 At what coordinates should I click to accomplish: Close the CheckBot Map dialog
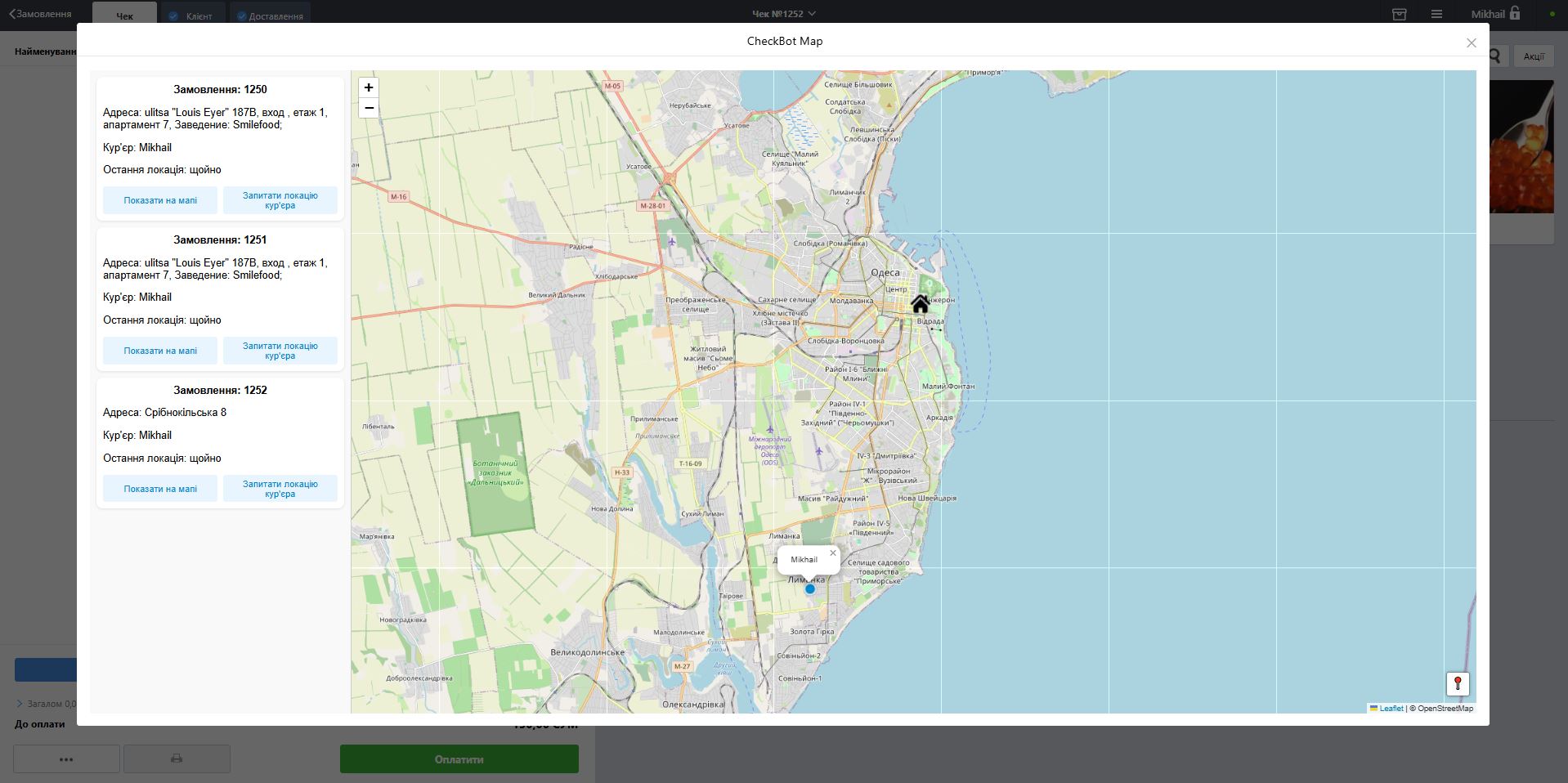point(1471,43)
